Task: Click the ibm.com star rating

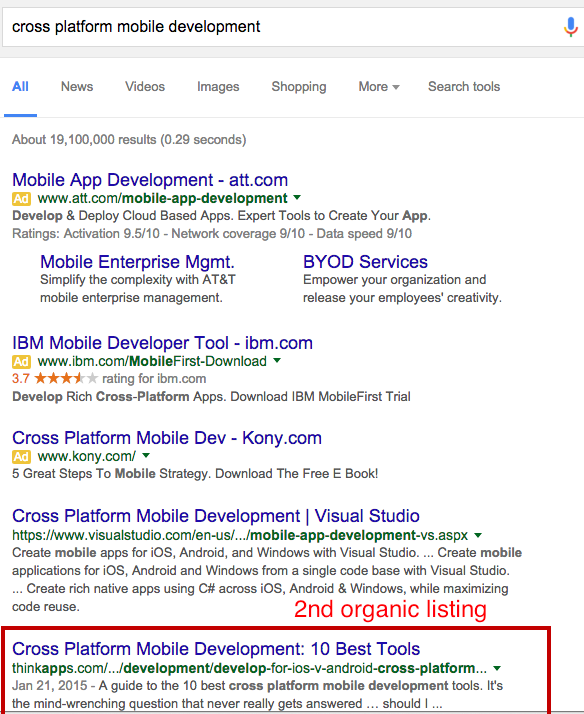Action: tap(66, 378)
